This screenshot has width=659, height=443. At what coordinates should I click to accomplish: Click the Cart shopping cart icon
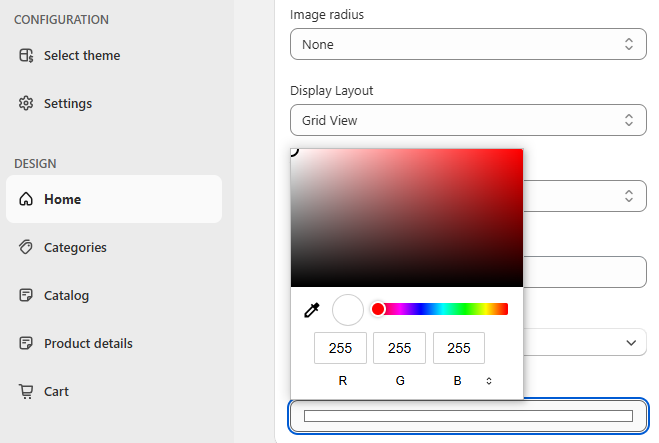(26, 391)
